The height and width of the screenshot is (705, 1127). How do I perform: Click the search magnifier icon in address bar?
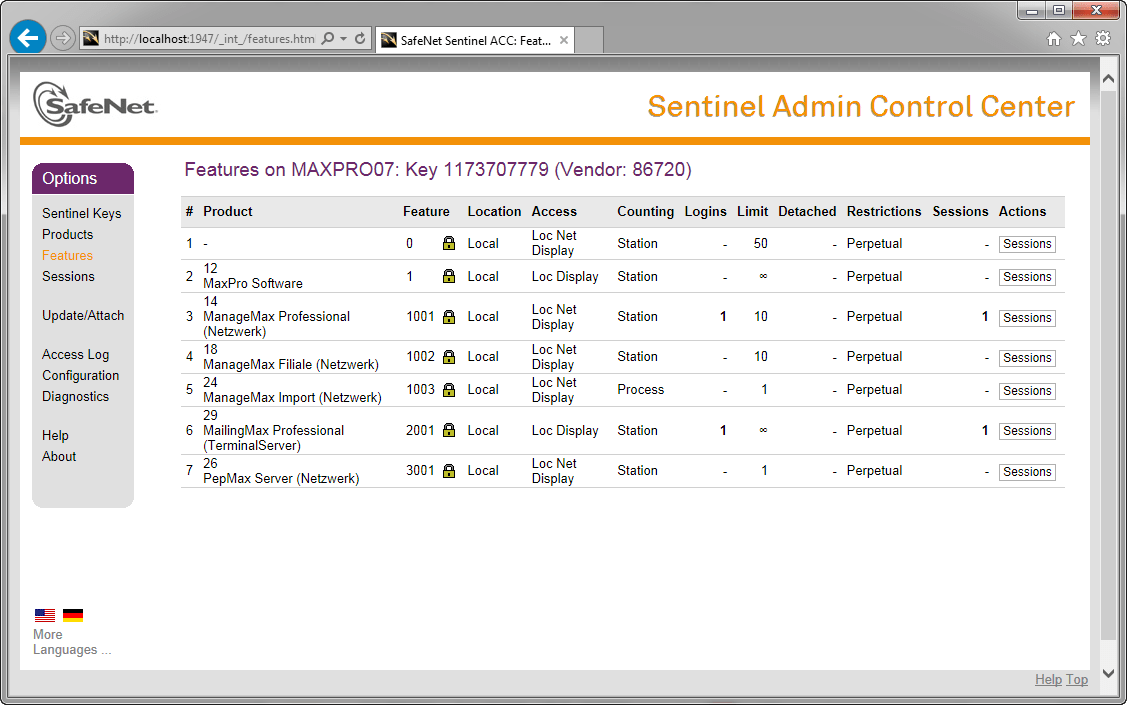(328, 38)
